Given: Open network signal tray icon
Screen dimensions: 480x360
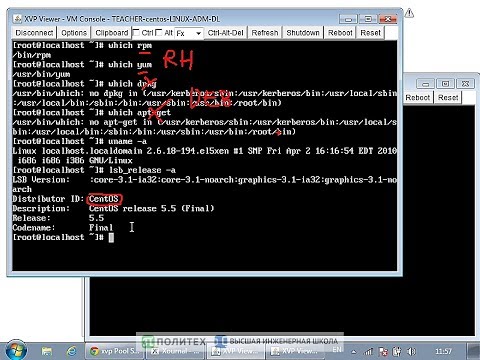Looking at the screenshot, I should pyautogui.click(x=368, y=351).
